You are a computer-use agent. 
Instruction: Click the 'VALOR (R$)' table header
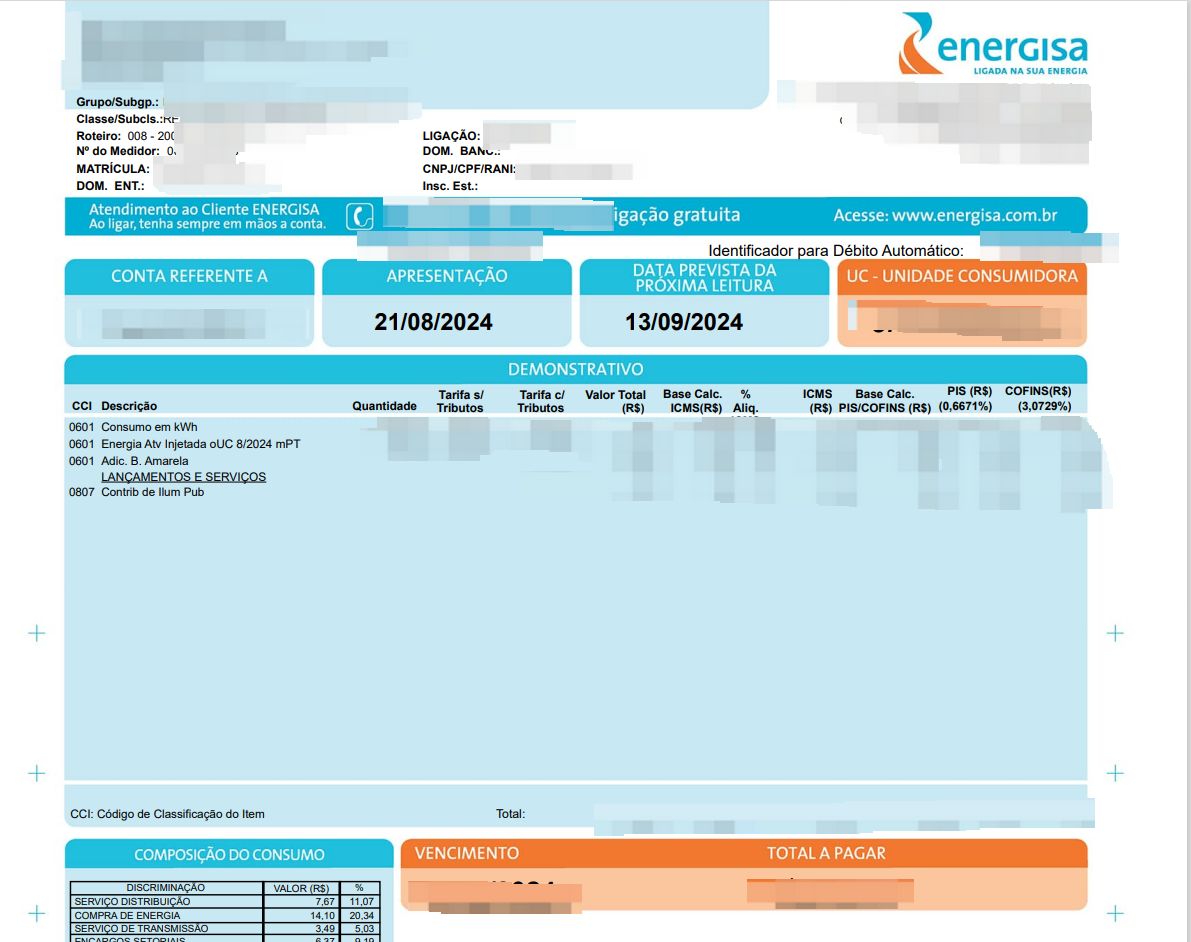[302, 888]
